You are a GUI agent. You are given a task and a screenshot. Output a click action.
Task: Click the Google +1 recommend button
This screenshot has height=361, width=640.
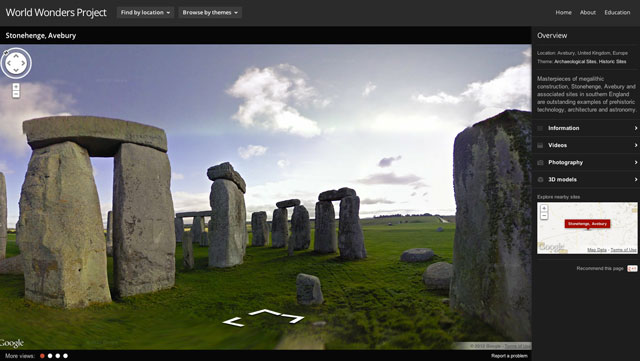point(632,268)
